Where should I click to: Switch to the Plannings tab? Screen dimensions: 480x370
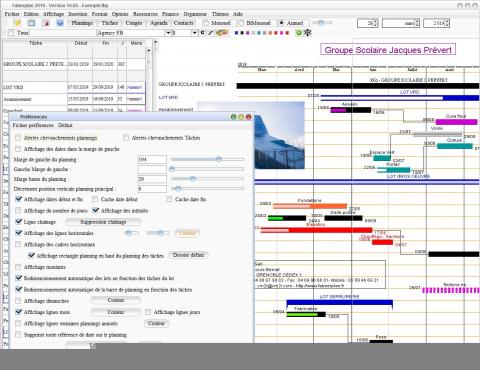82,23
